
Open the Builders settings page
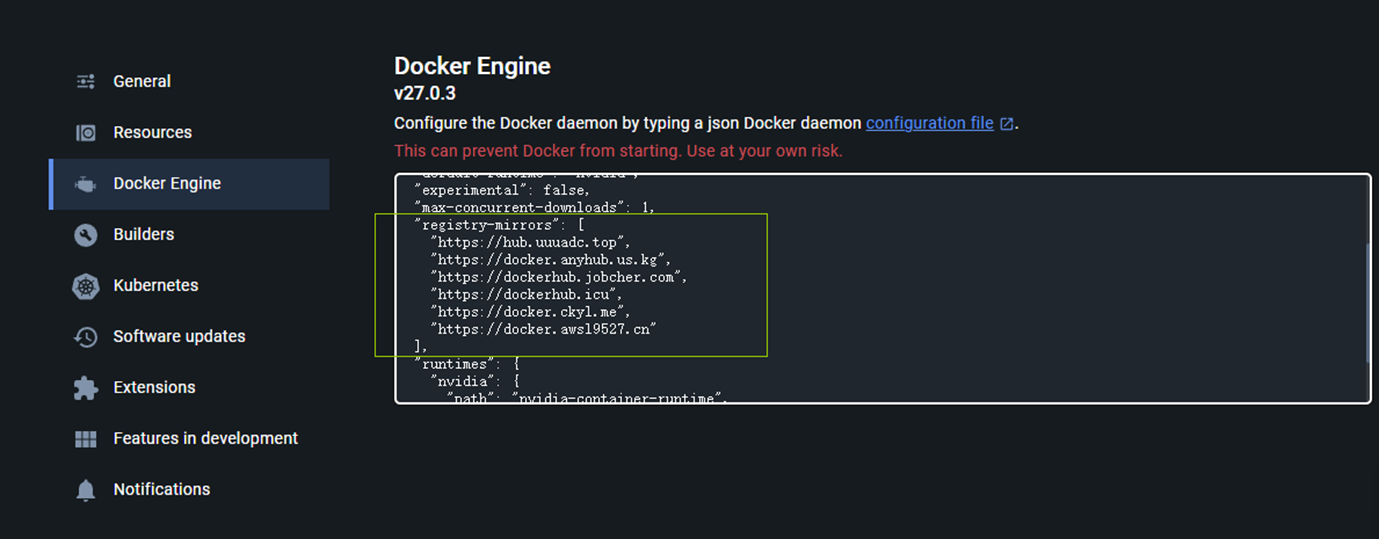(189, 235)
